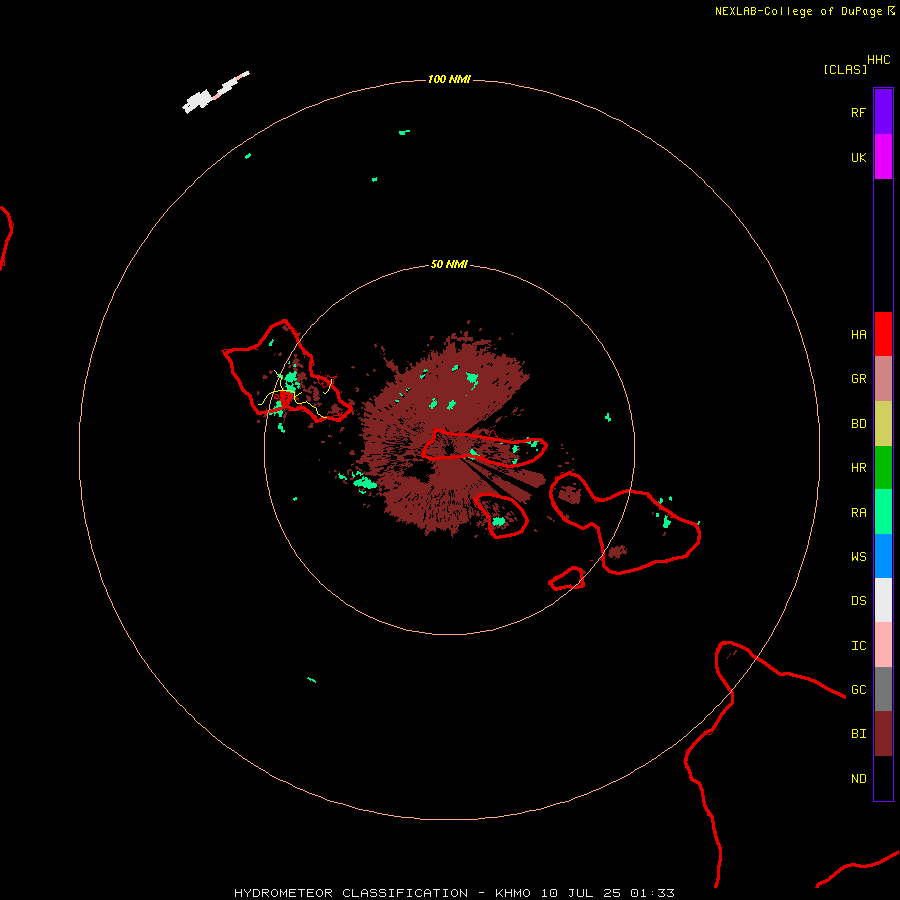Click the HR dark green legend swatch
Screen dimensions: 900x900
(x=883, y=468)
